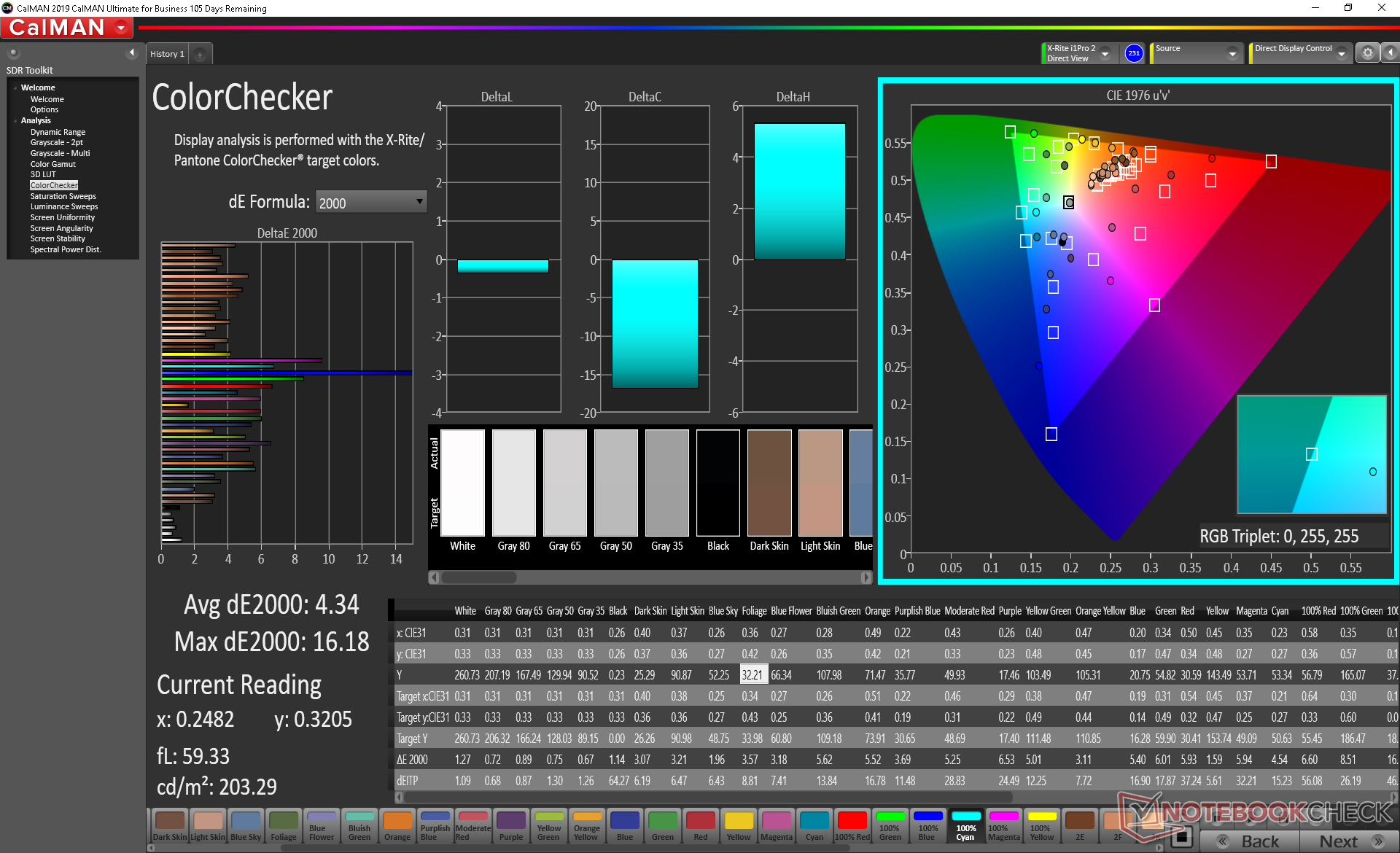Switch to the History 1 tab

tap(167, 54)
